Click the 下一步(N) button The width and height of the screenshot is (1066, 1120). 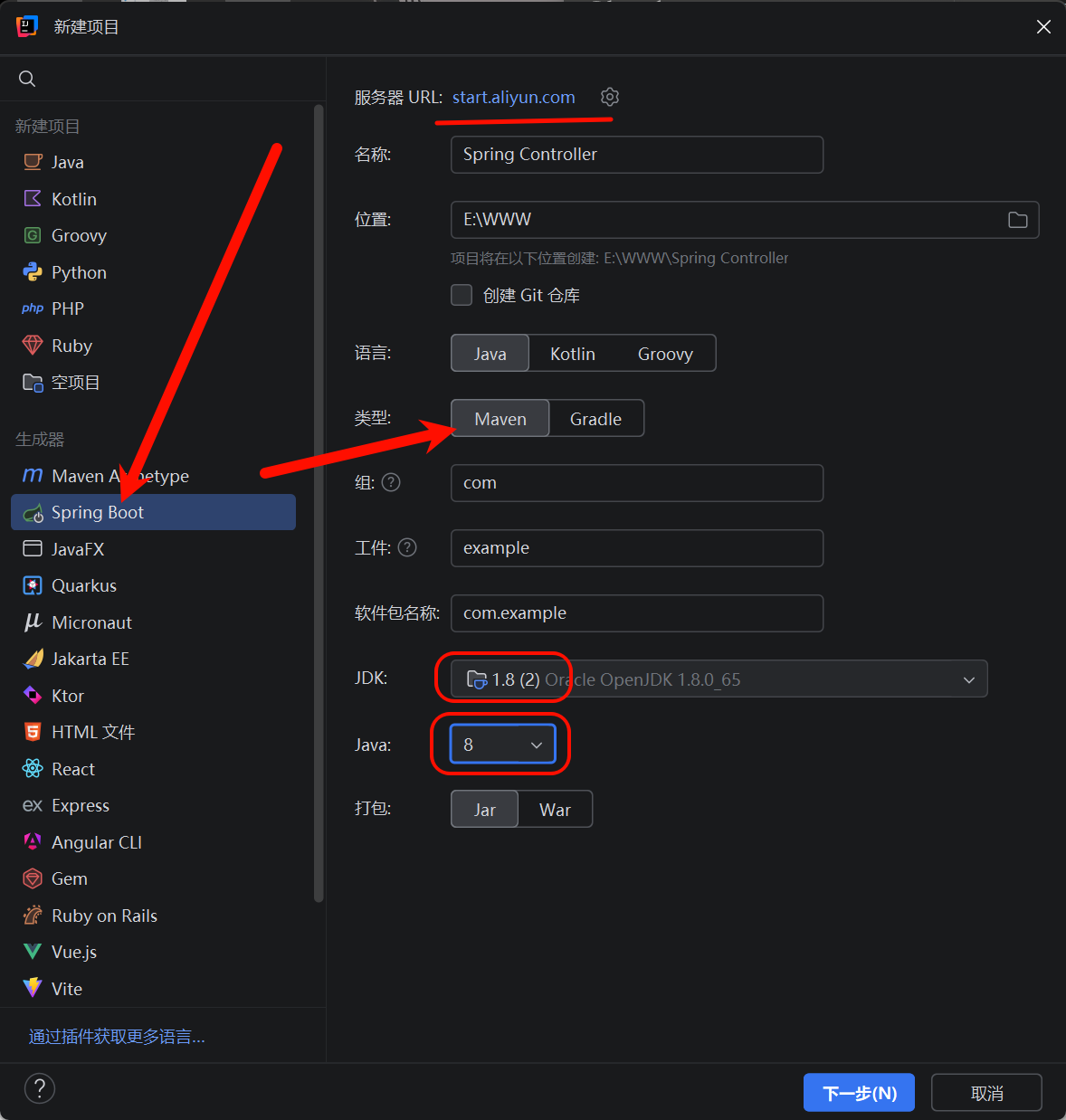[x=859, y=1093]
